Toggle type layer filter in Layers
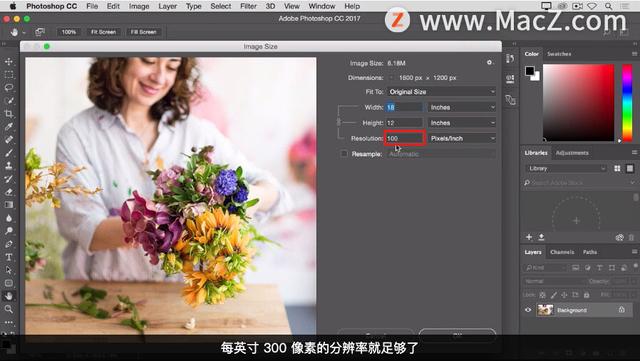This screenshot has height=361, width=640. click(600, 267)
